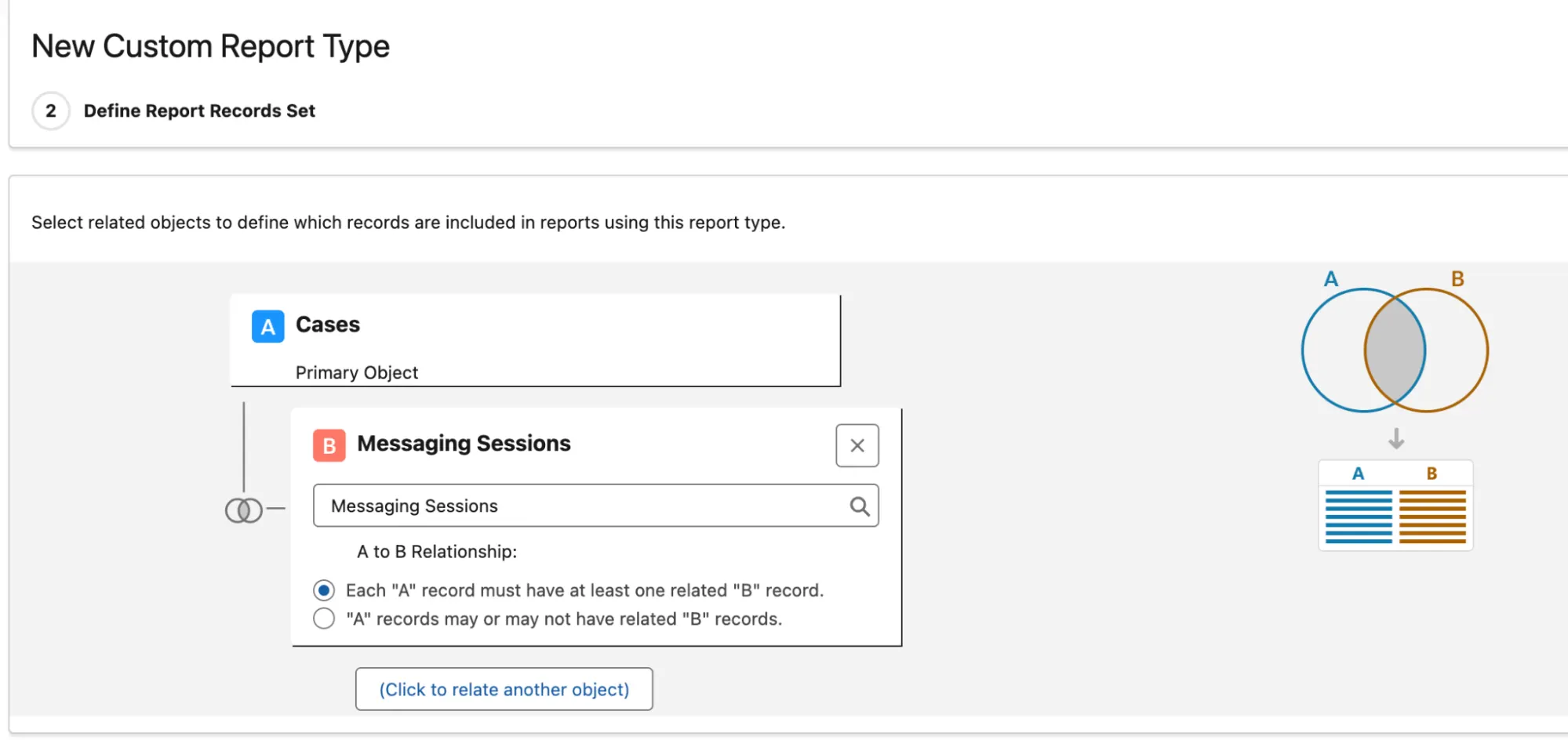1568x740 pixels.
Task: Focus the Messaging Sessions lookup field
Action: pos(580,506)
